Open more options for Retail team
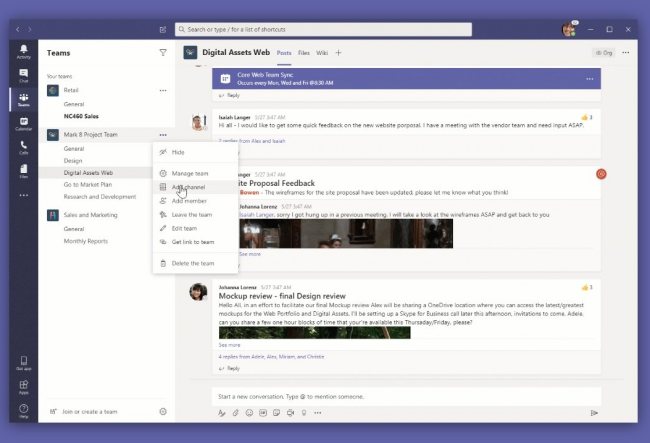Screen dimensions: 650x443 pos(163,90)
